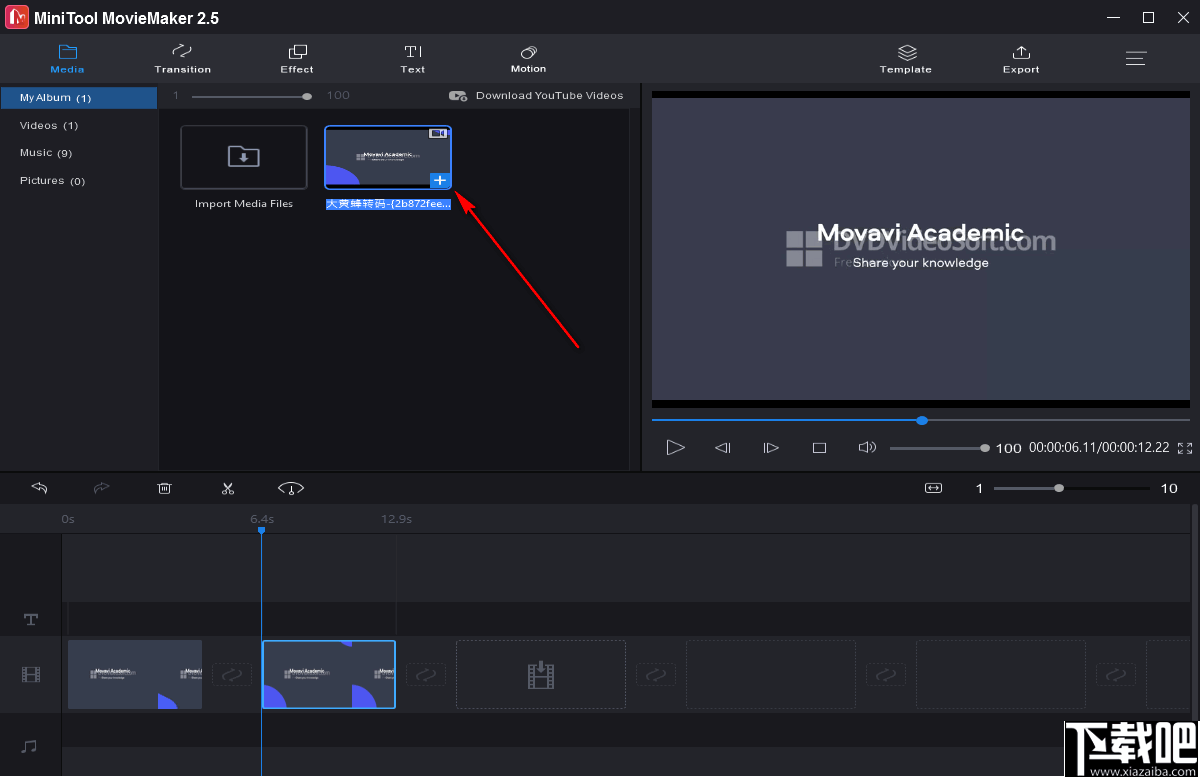Open the hamburger menu

click(x=1136, y=58)
